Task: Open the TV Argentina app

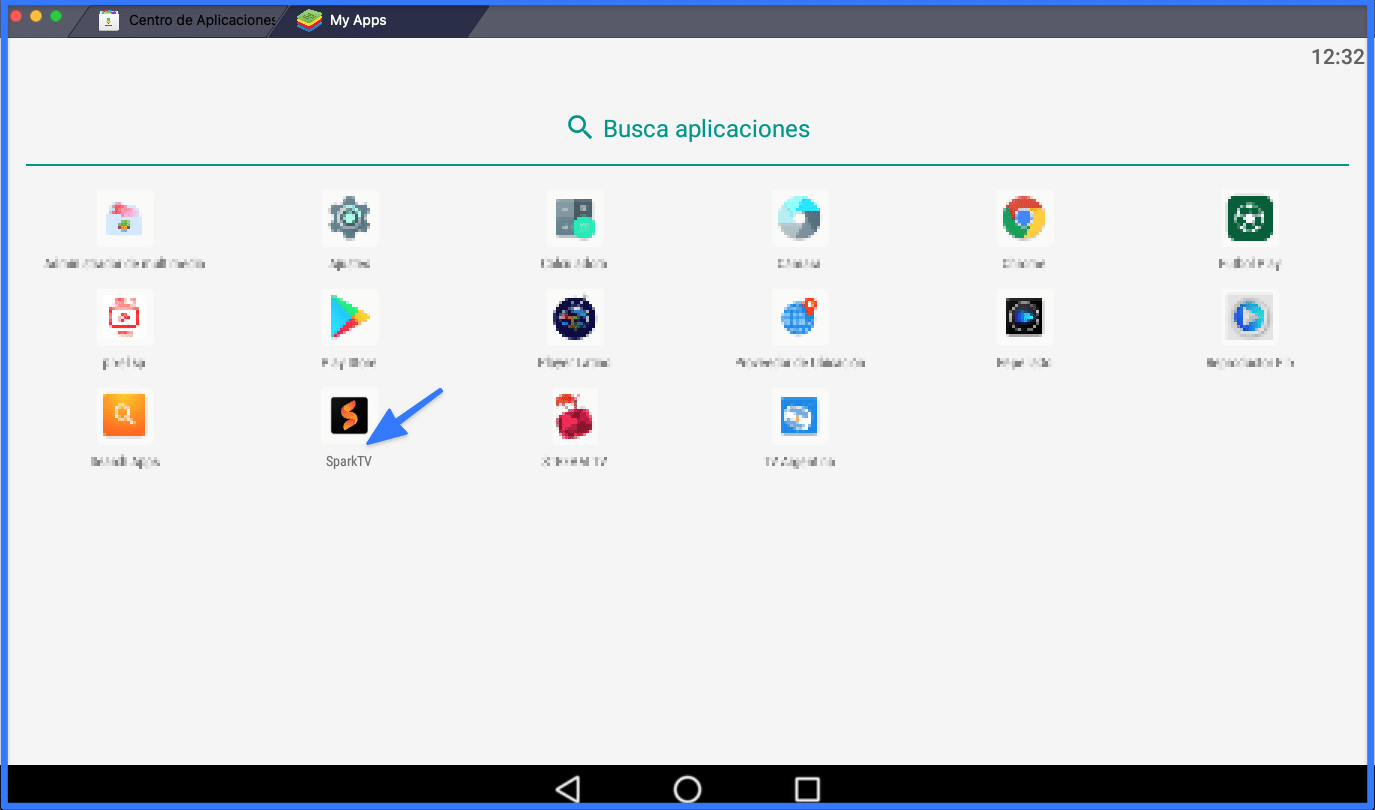Action: 800,417
